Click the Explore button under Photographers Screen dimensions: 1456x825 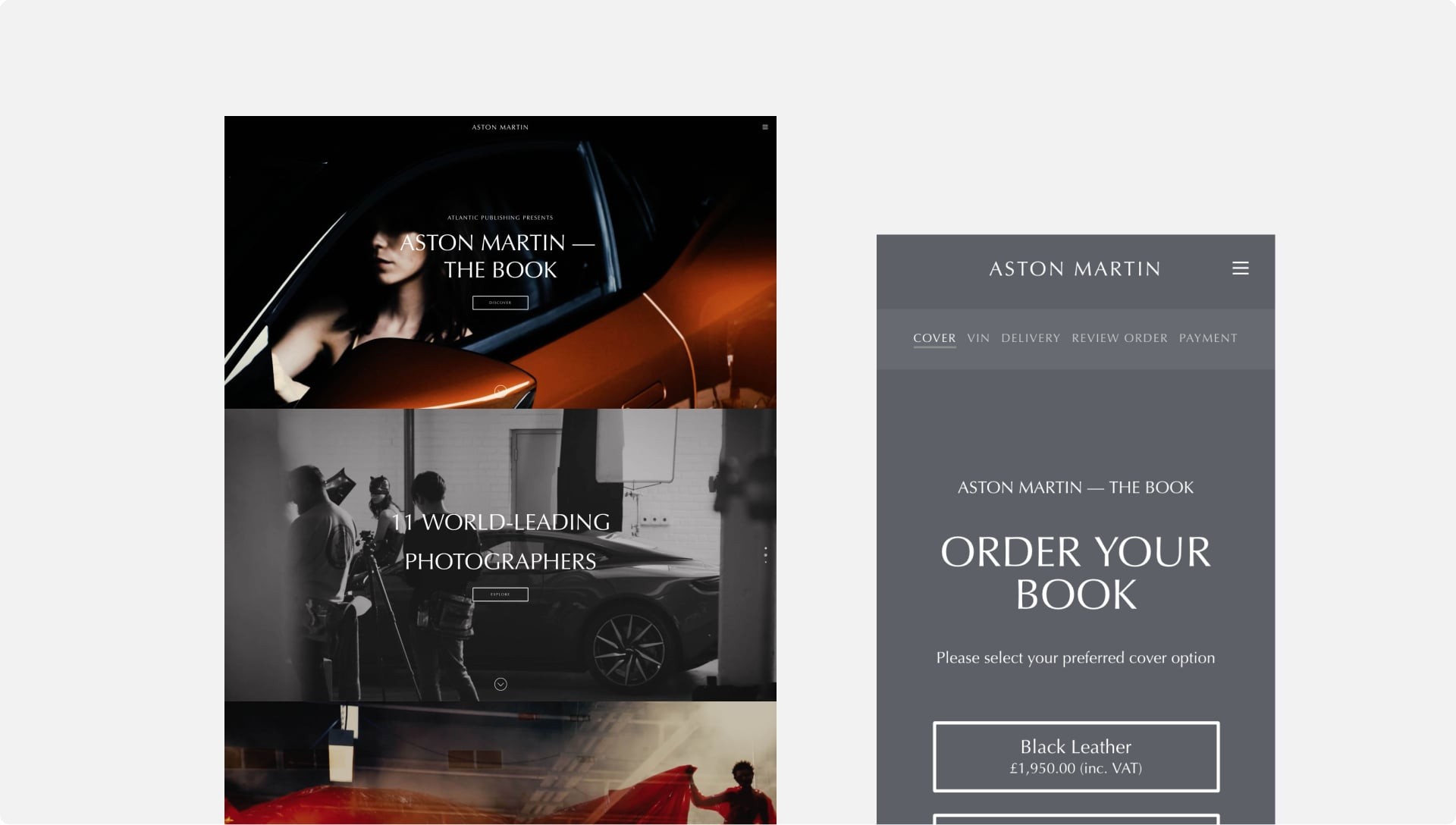tap(500, 594)
